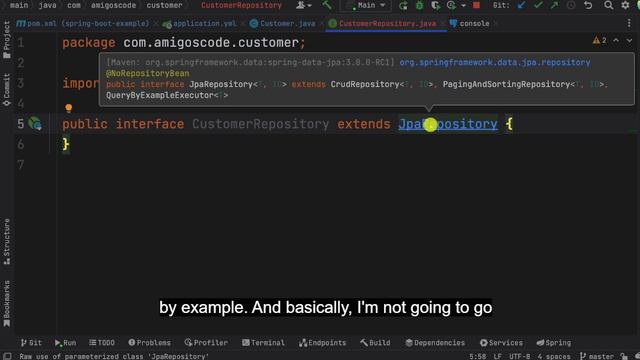Open Search Everywhere magnifier icon
Screen dimensions: 640x360
click(x=609, y=5)
